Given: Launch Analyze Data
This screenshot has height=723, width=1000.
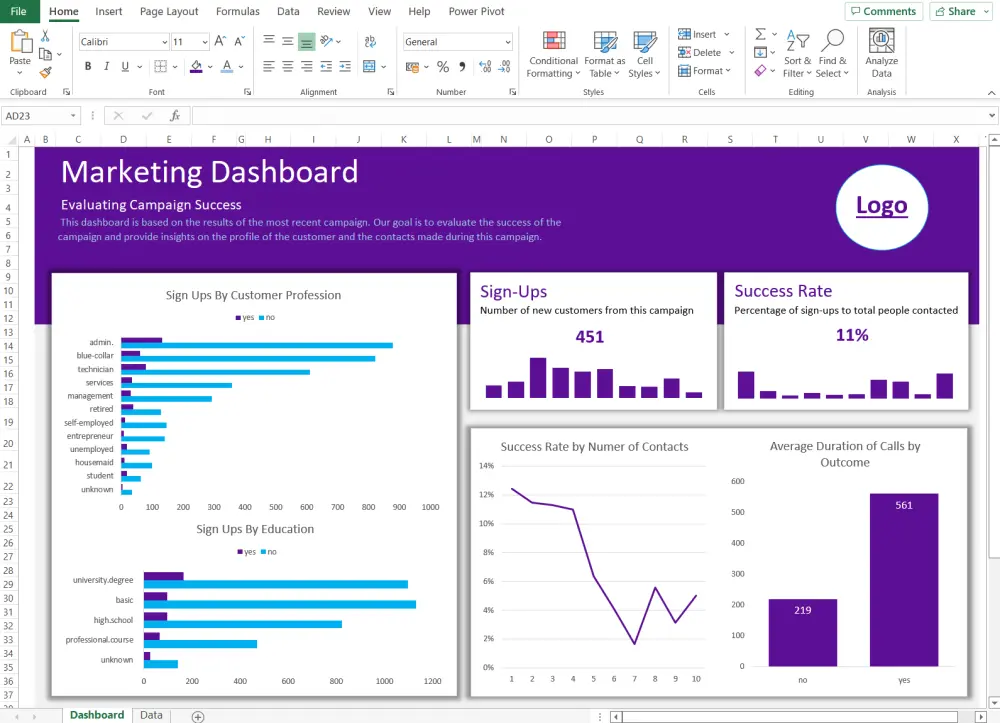Looking at the screenshot, I should tap(880, 54).
